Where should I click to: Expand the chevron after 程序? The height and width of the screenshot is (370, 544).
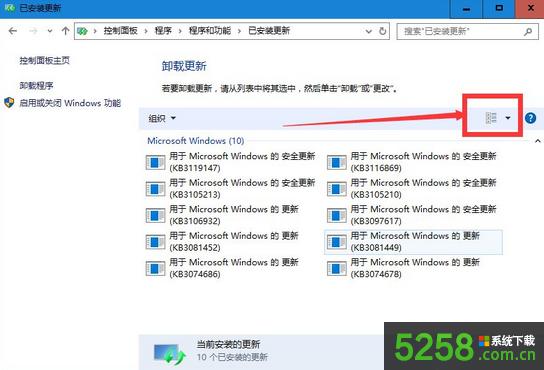tap(180, 31)
